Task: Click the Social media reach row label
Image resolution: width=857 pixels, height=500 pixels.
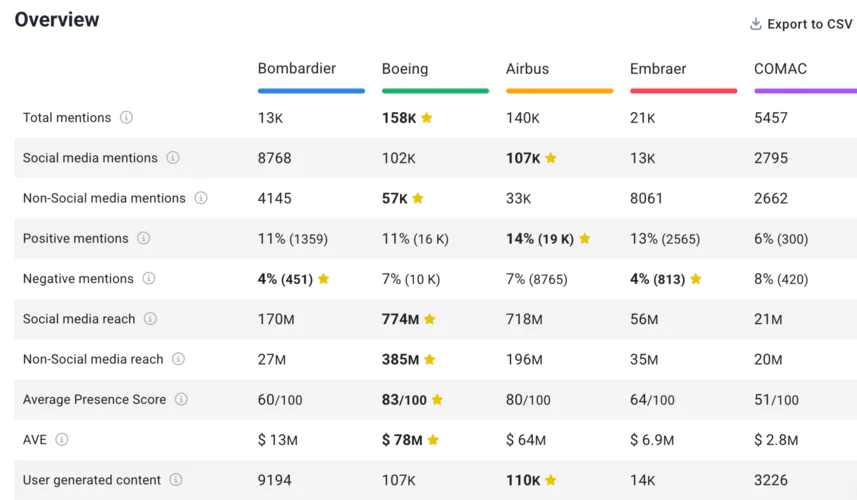Action: 79,319
